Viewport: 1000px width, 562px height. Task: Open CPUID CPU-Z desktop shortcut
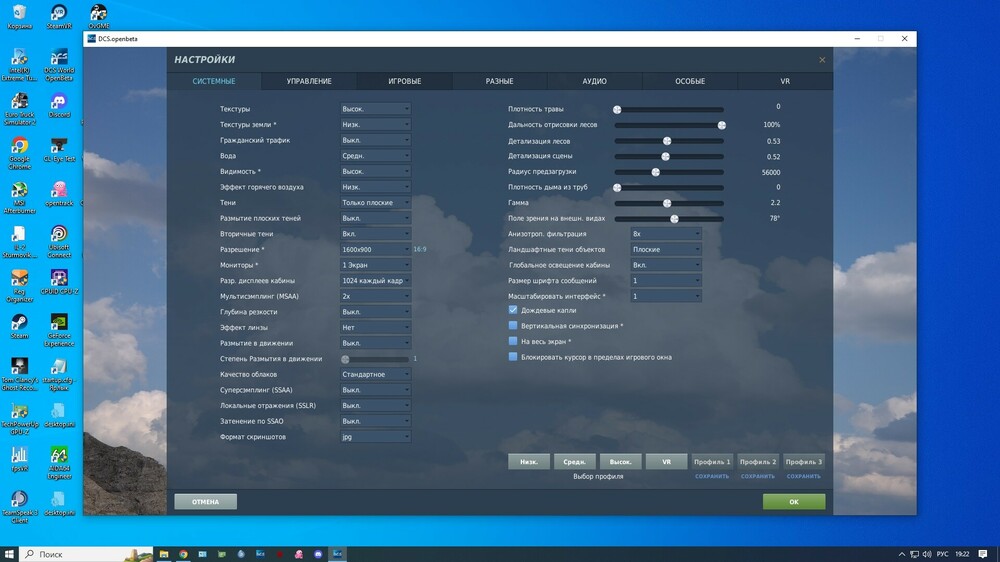point(59,282)
